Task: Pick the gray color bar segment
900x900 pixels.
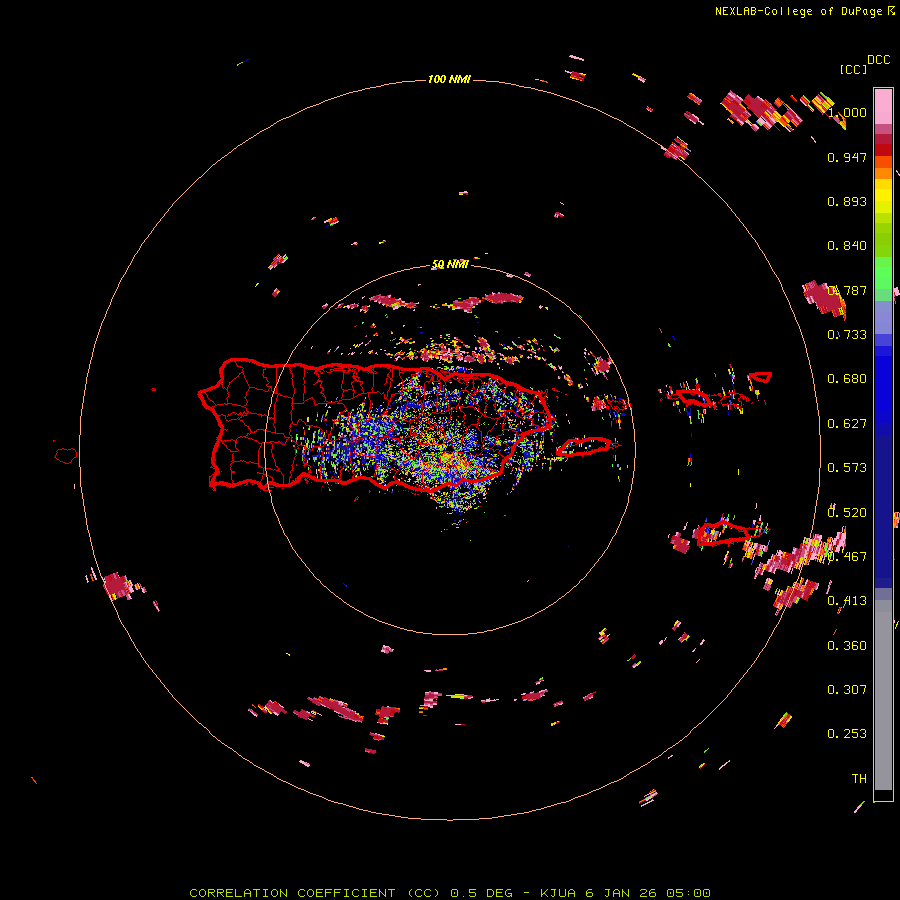Action: (x=883, y=695)
